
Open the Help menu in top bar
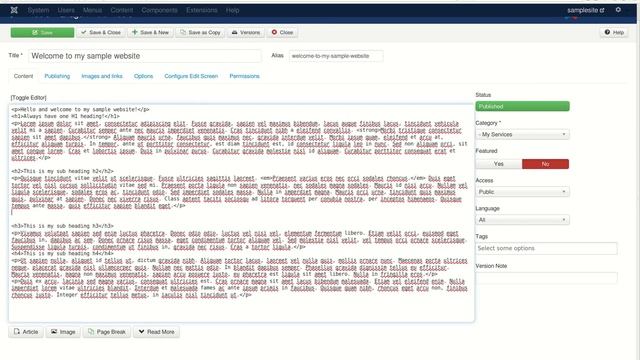pyautogui.click(x=233, y=10)
